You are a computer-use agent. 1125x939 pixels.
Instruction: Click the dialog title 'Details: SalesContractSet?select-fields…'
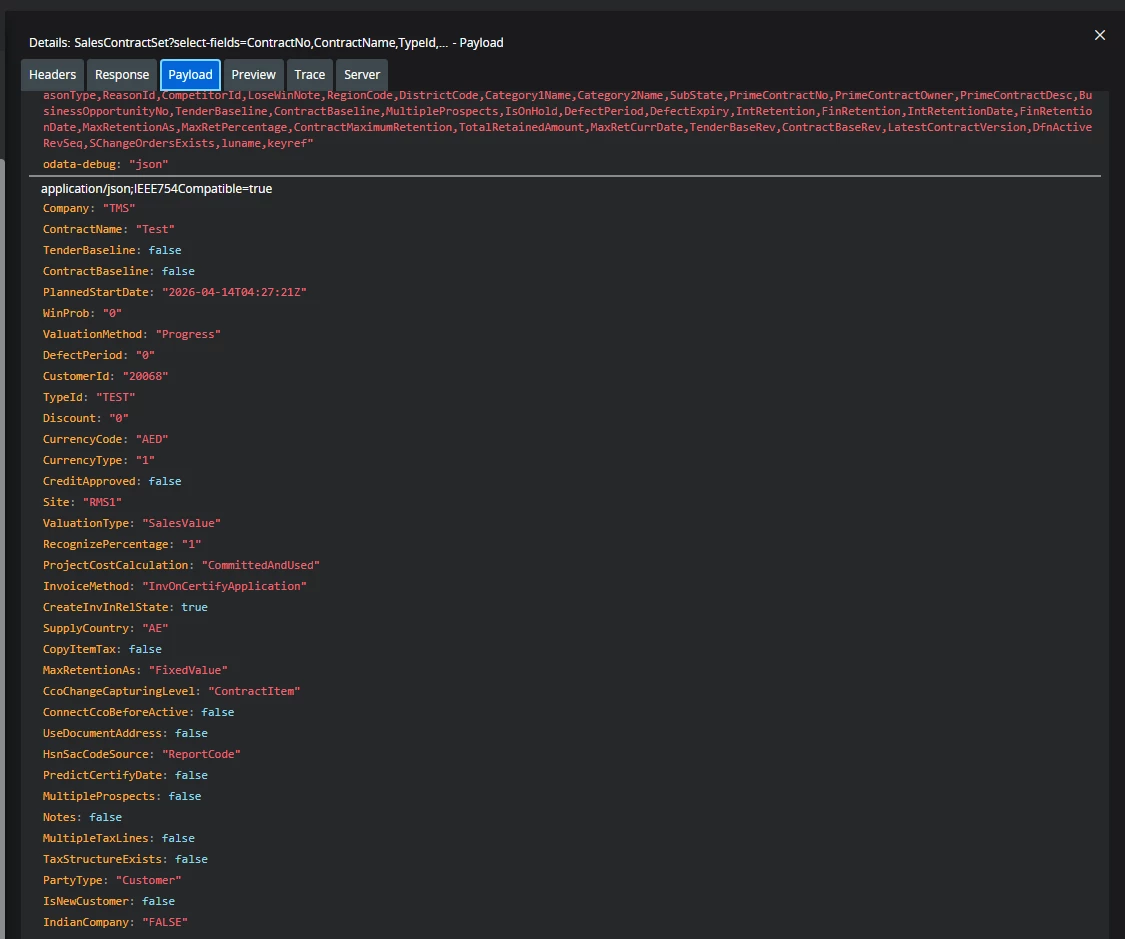[266, 43]
